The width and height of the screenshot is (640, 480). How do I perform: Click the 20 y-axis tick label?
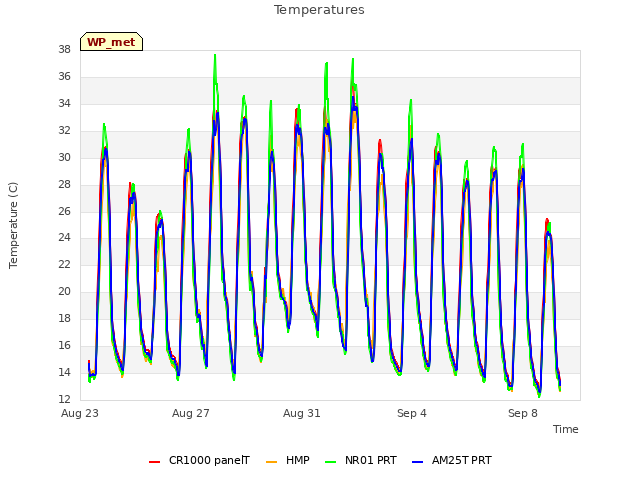point(64,292)
